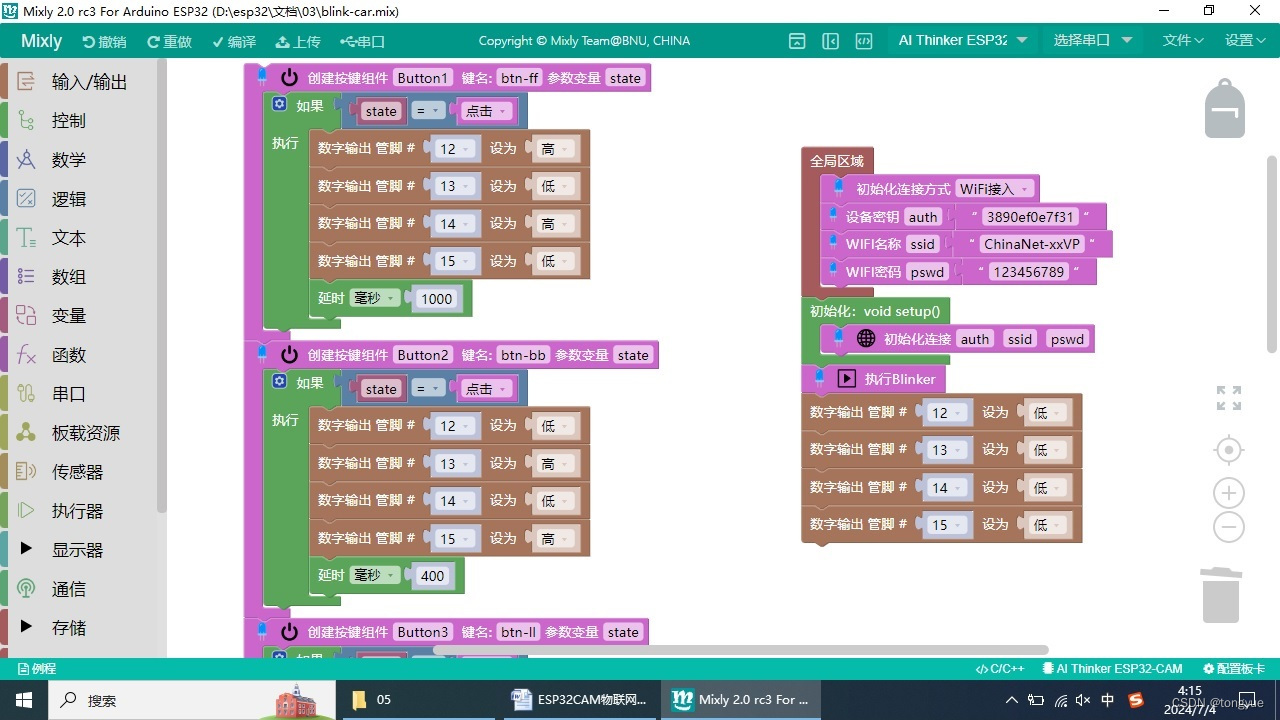
Task: Open the gear mutator on Button1's 如果 block
Action: (x=279, y=104)
